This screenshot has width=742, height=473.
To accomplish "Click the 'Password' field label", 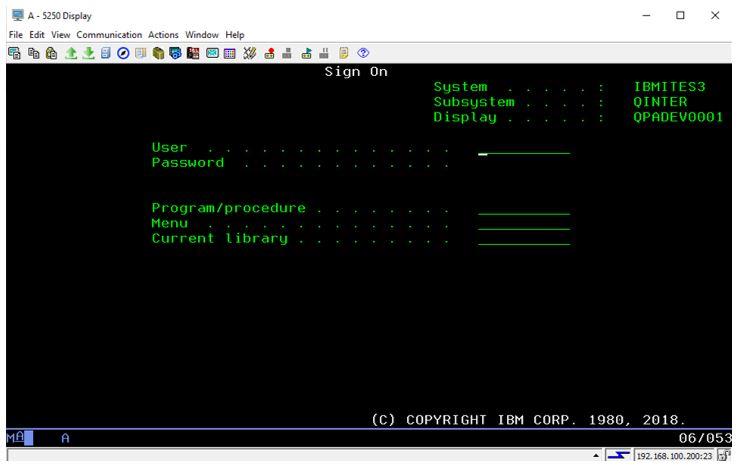I will (188, 163).
